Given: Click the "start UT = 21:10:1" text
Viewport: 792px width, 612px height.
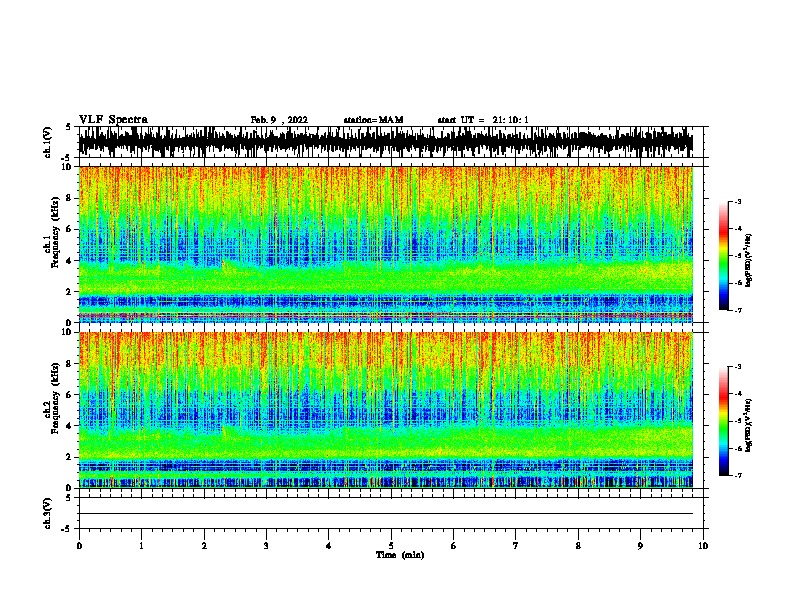Looking at the screenshot, I should [x=482, y=120].
